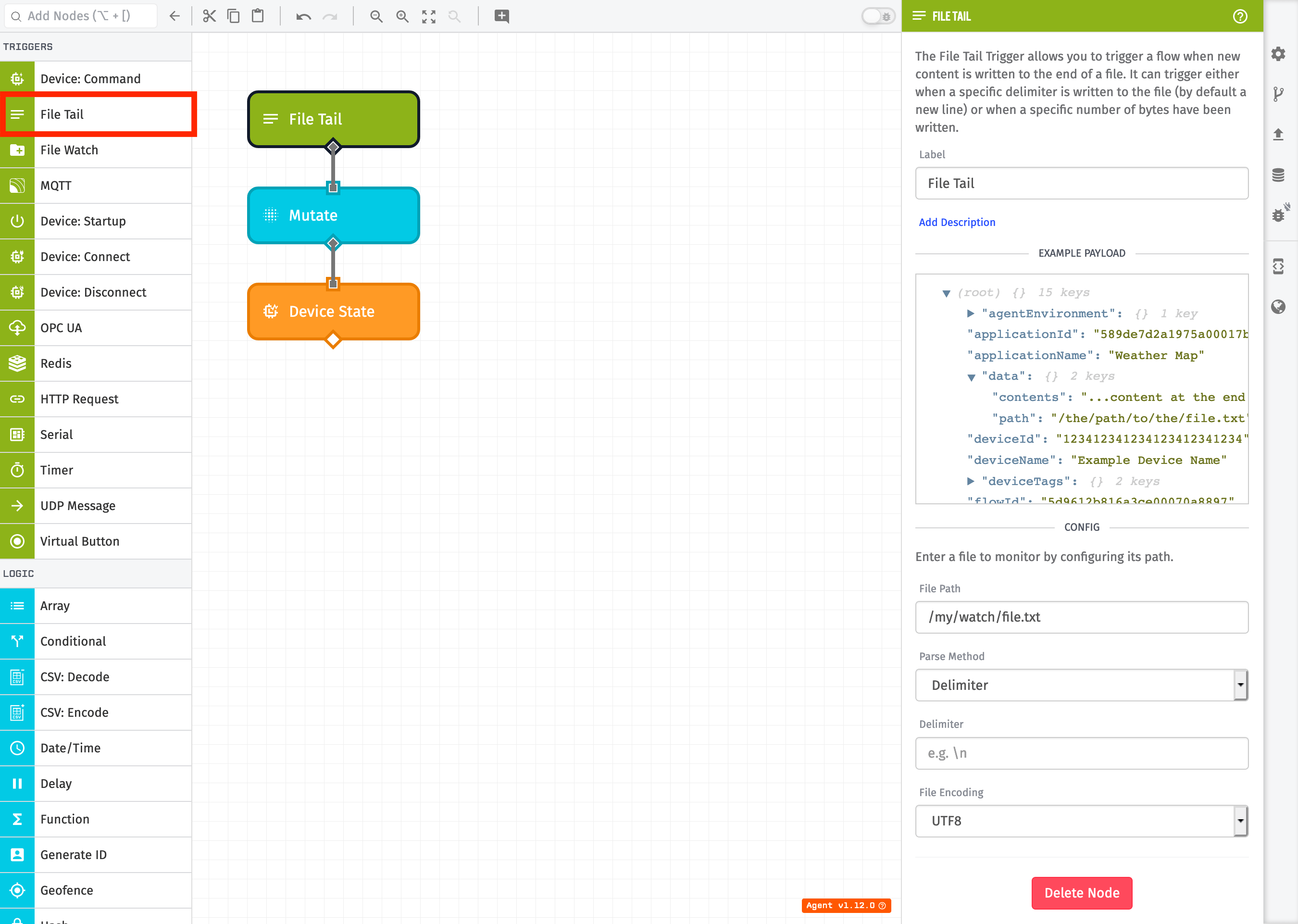Select the Redis trigger node
The width and height of the screenshot is (1298, 924).
tap(96, 363)
